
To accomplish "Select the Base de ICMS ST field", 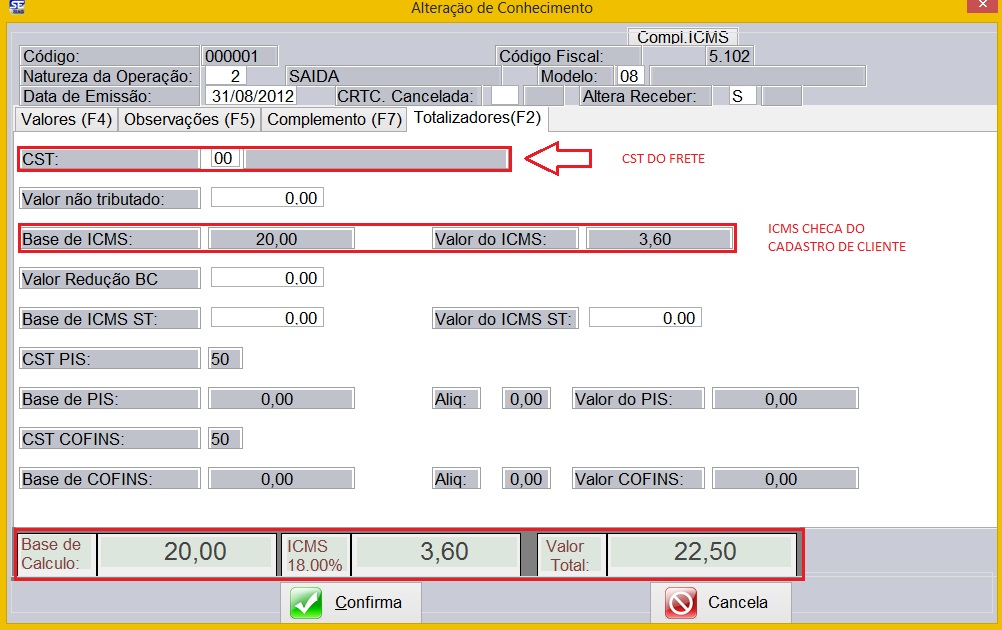I will point(266,318).
